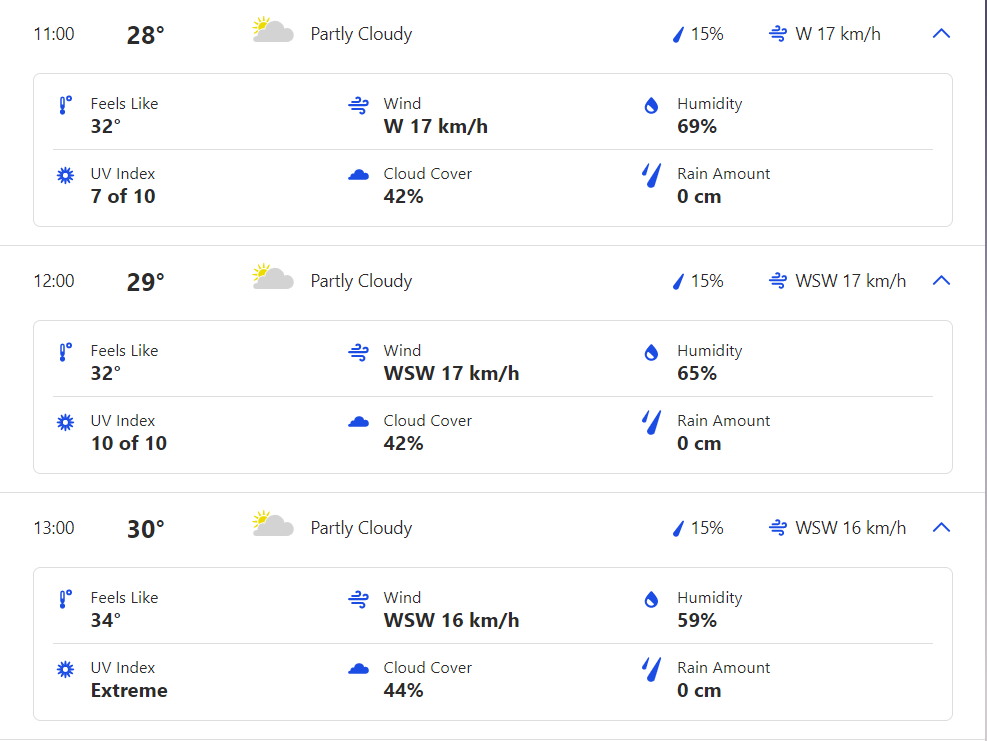Click the 11:00 time label
Viewport: 987px width, 741px height.
[54, 34]
